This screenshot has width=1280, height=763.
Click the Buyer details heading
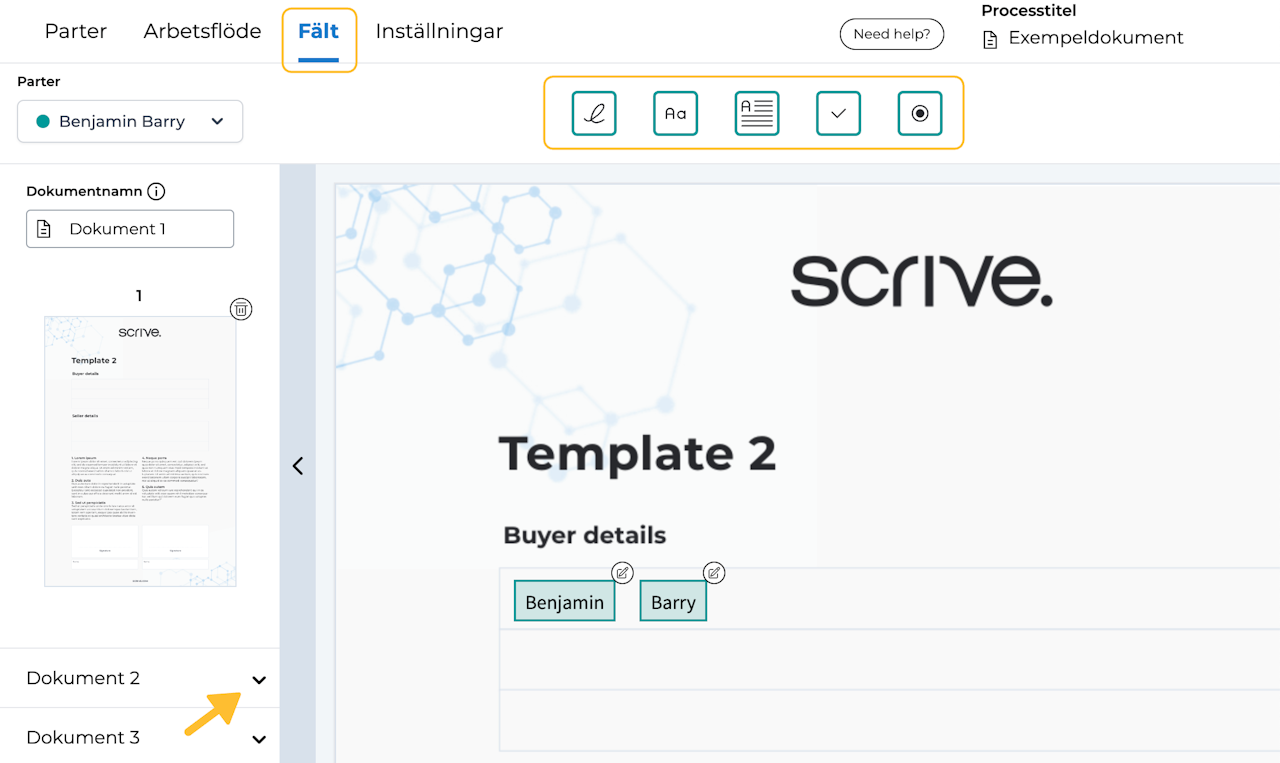[x=585, y=535]
